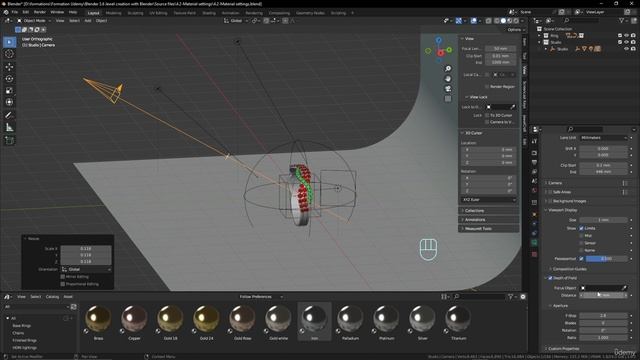
Task: Click the Resize Scale X field
Action: (86, 249)
